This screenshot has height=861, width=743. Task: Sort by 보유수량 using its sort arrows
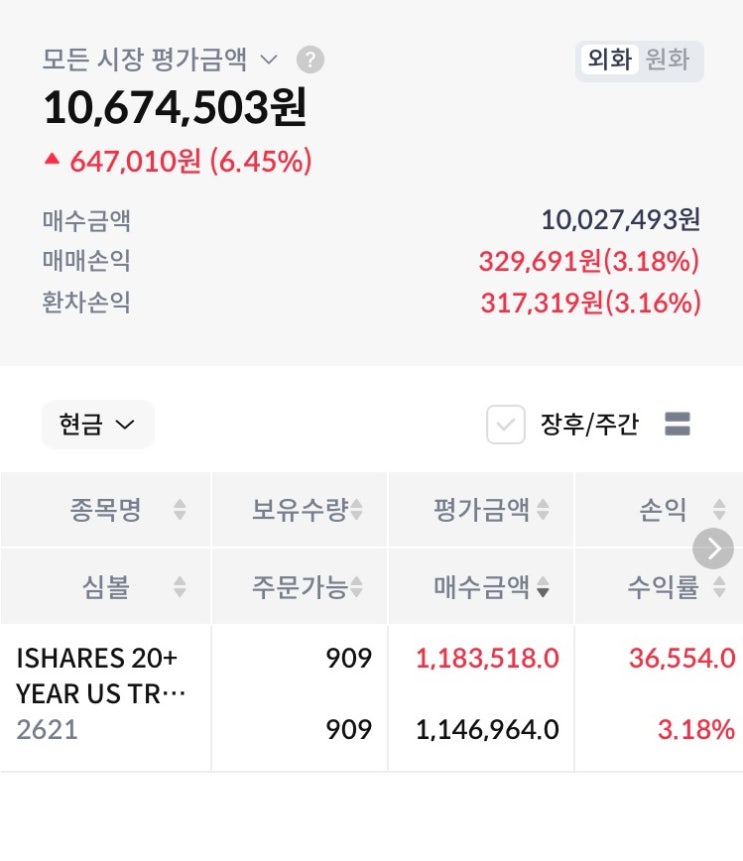pos(356,510)
